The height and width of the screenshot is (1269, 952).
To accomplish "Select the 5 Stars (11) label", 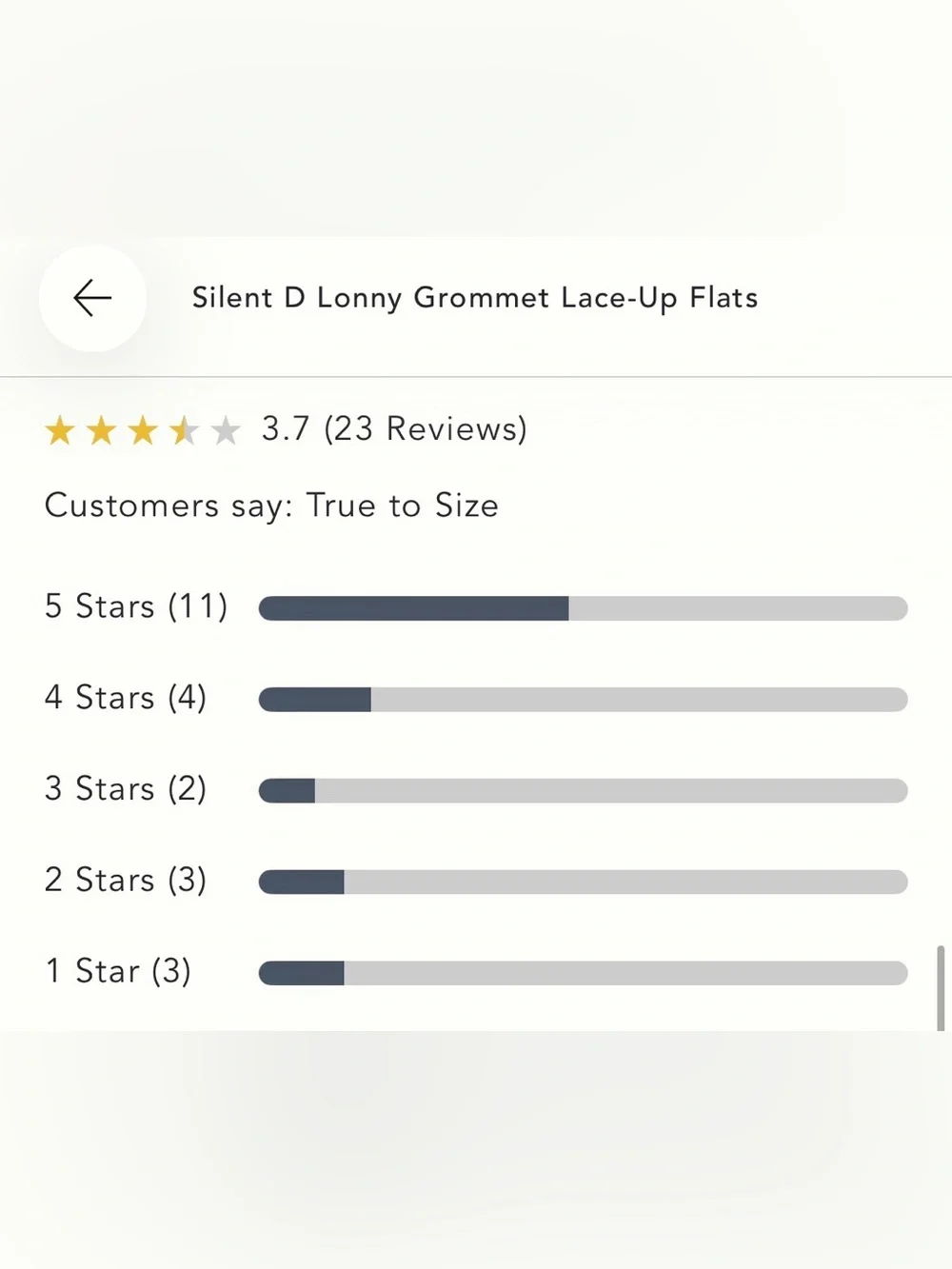I will click(136, 606).
